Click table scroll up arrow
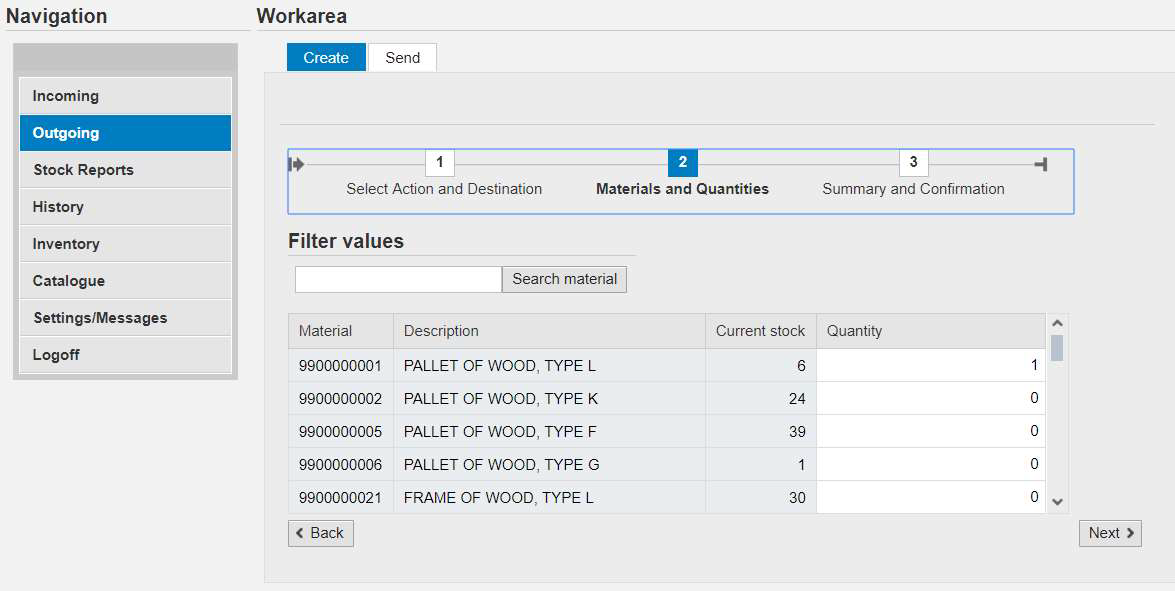The image size is (1175, 591). pyautogui.click(x=1057, y=324)
